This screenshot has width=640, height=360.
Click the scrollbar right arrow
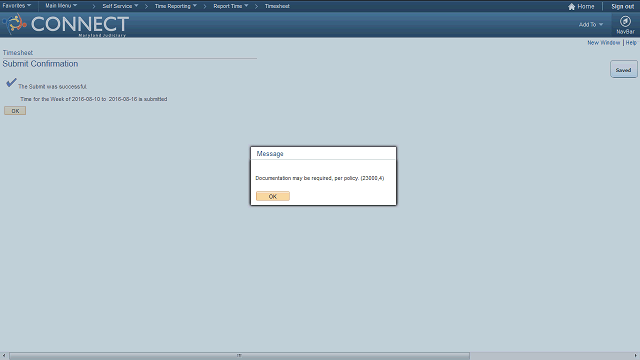point(636,356)
